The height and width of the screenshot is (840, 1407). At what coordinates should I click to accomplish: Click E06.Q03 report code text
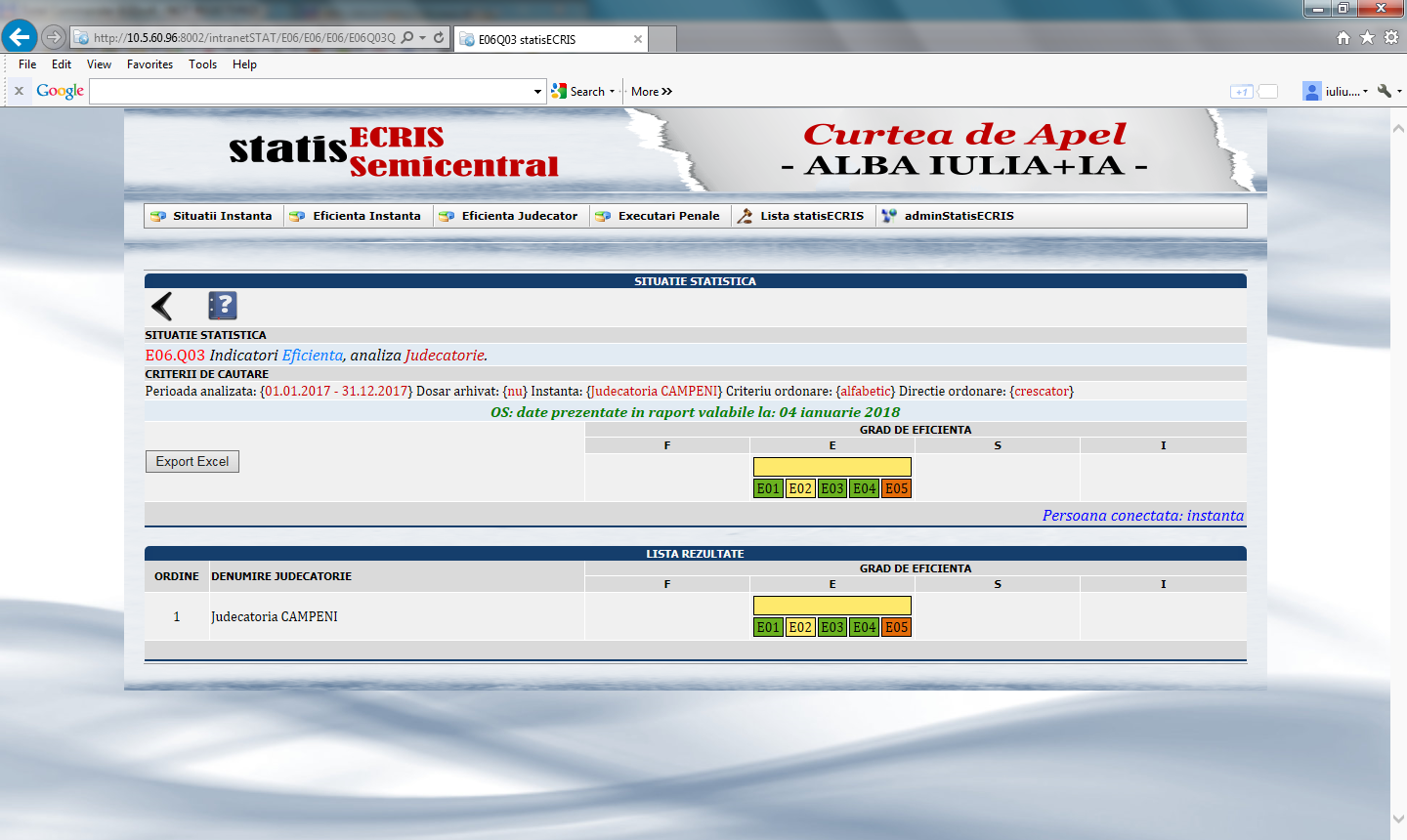point(175,356)
